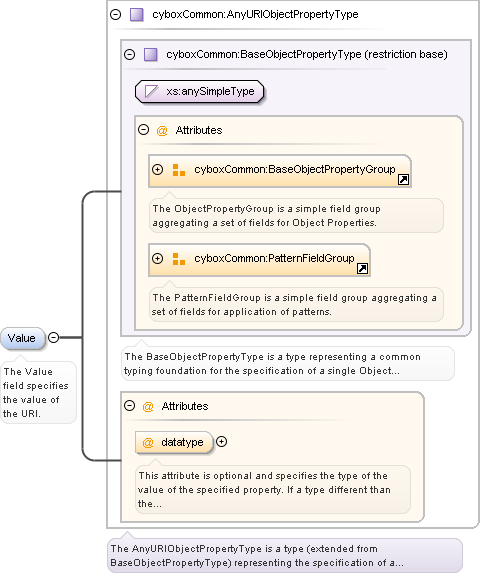The height and width of the screenshot is (576, 481).
Task: Click the xs:anySimpleType triangle icon
Action: pyautogui.click(x=151, y=91)
